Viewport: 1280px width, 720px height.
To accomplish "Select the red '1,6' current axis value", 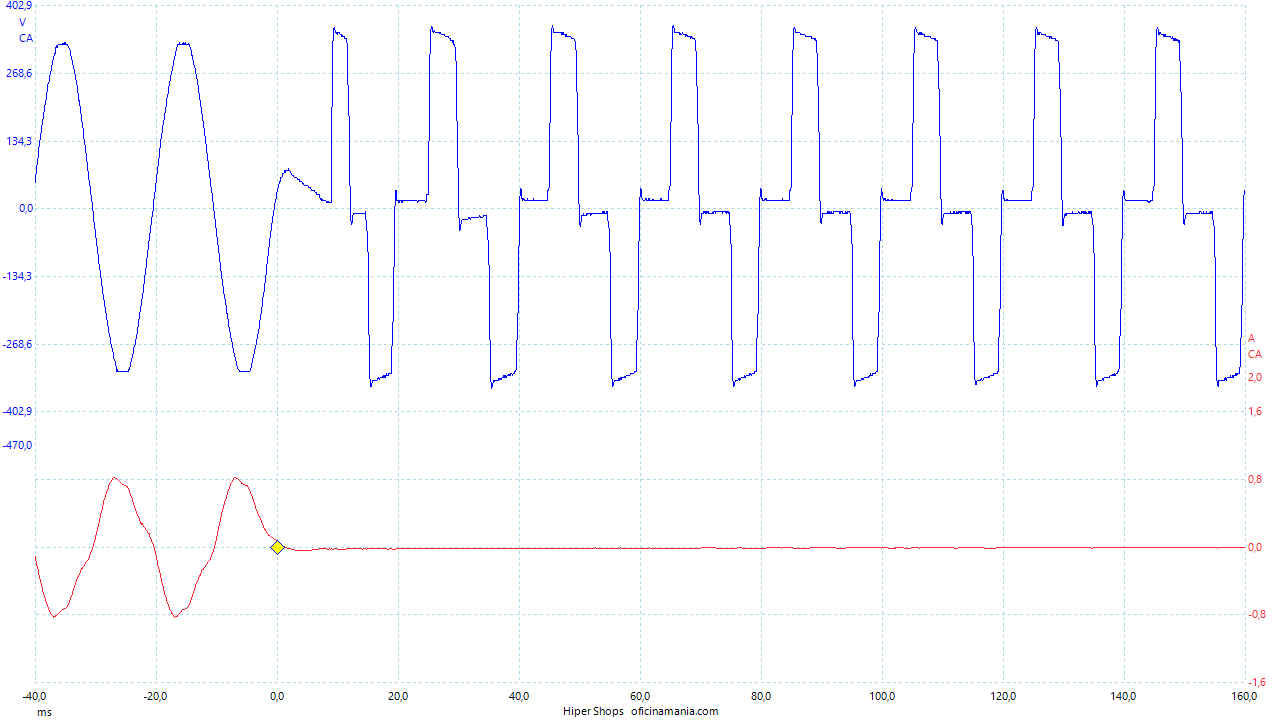I will click(1254, 411).
